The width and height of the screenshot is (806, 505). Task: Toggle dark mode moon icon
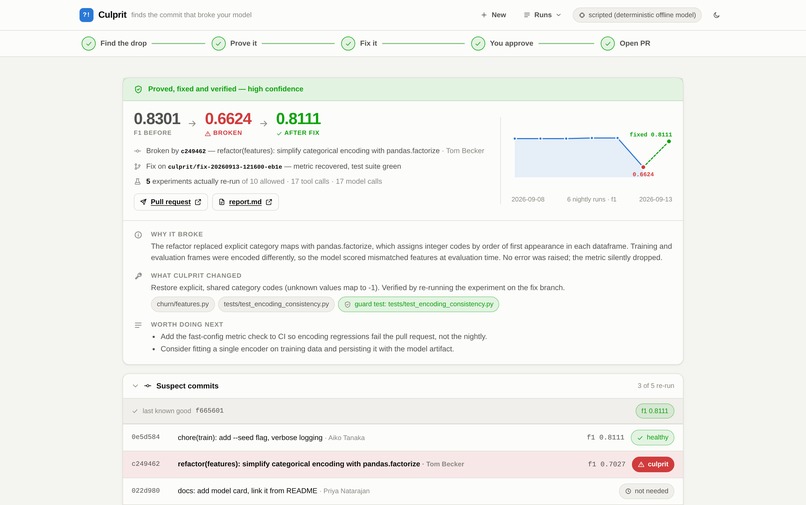(x=716, y=15)
